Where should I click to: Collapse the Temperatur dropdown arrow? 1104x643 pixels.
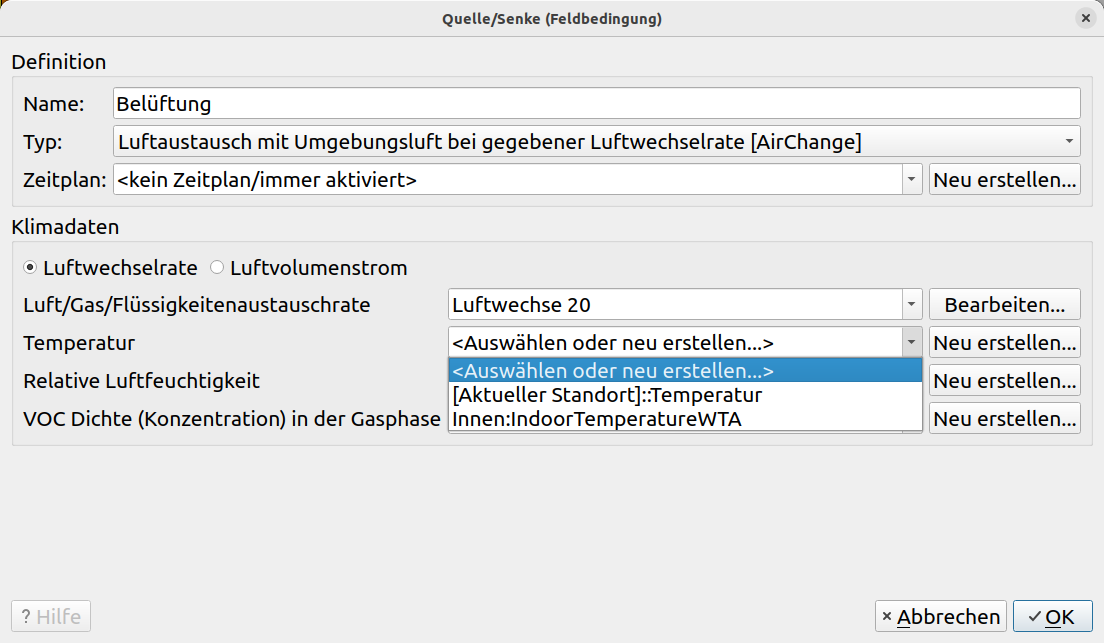911,343
